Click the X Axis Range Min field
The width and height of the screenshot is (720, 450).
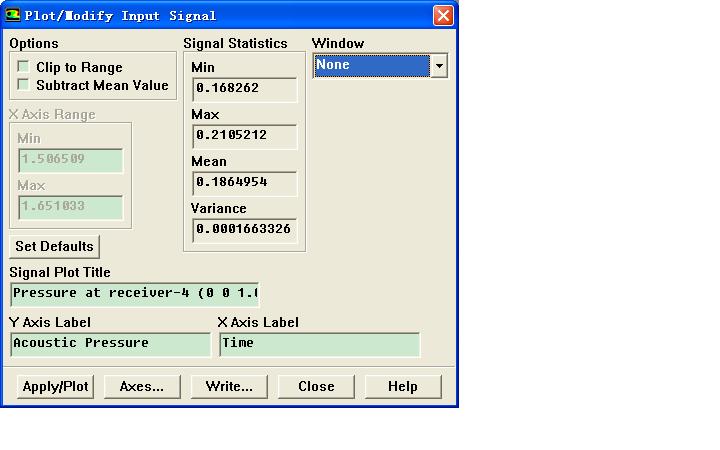(70, 160)
